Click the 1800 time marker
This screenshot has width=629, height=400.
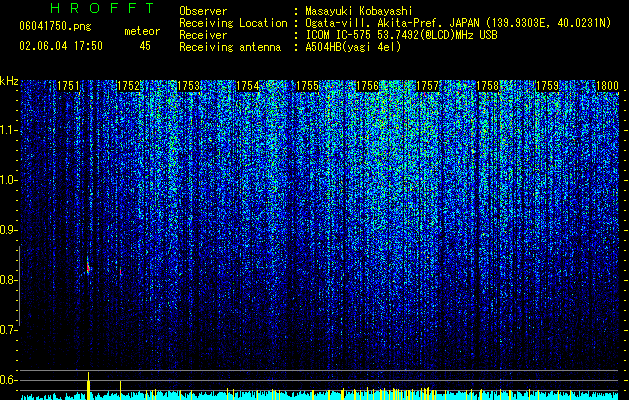click(607, 86)
